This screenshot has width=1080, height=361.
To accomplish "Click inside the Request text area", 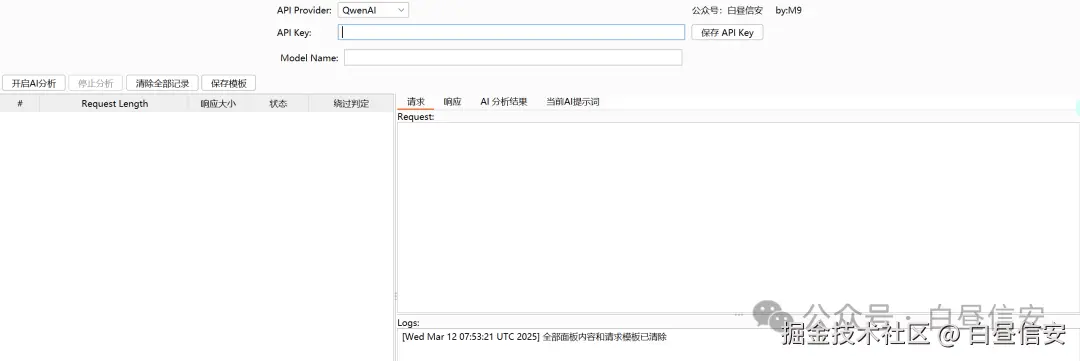I will 738,217.
